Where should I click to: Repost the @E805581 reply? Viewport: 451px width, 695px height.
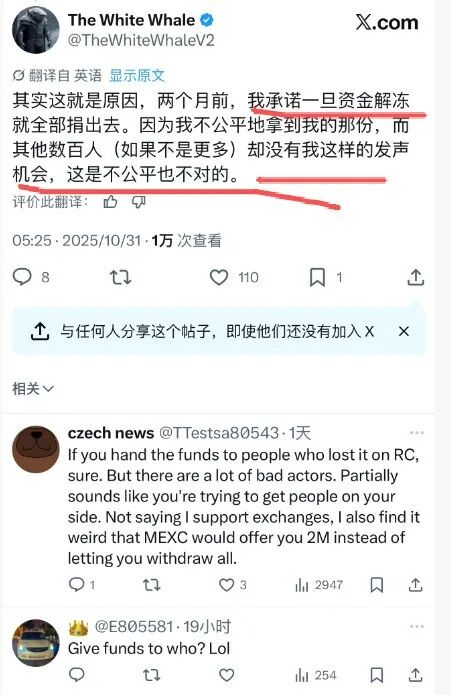[x=152, y=675]
